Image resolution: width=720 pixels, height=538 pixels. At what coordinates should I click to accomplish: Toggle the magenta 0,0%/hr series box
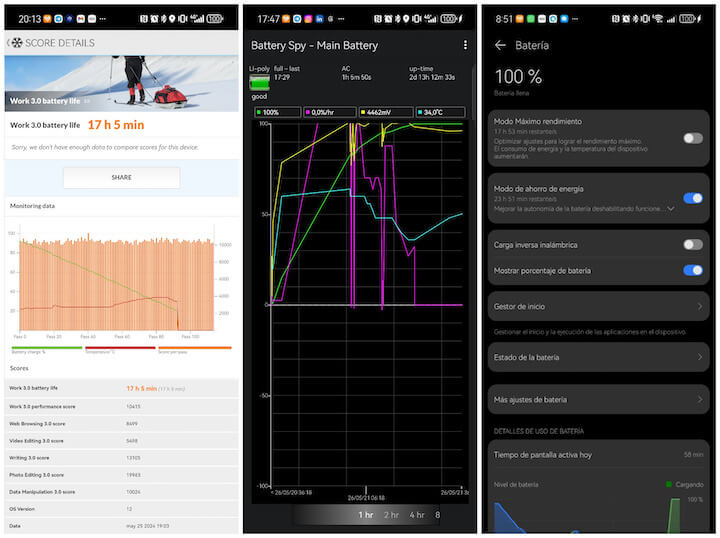(330, 112)
